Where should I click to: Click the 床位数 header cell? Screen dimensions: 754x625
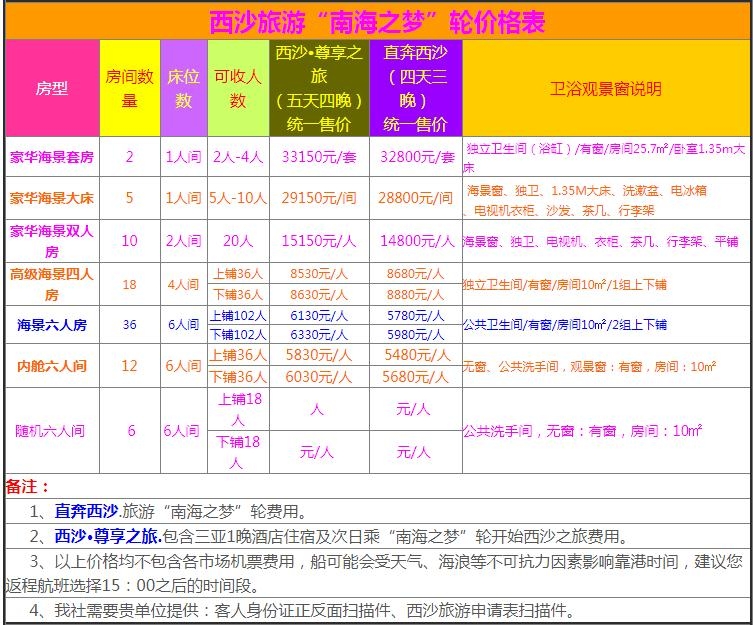point(184,88)
